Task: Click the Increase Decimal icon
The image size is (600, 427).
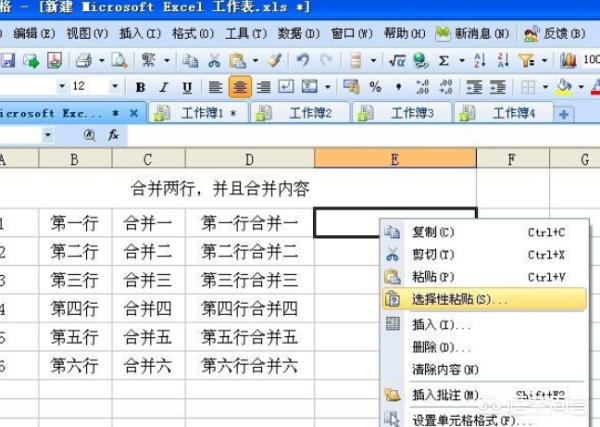Action: point(422,87)
